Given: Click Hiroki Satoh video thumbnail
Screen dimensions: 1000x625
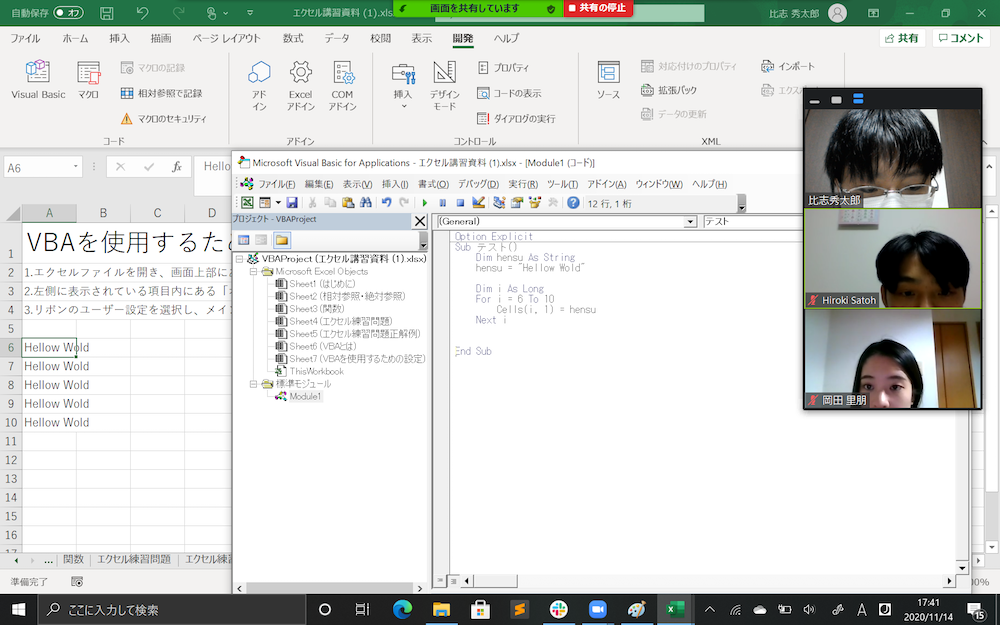Looking at the screenshot, I should (x=892, y=259).
